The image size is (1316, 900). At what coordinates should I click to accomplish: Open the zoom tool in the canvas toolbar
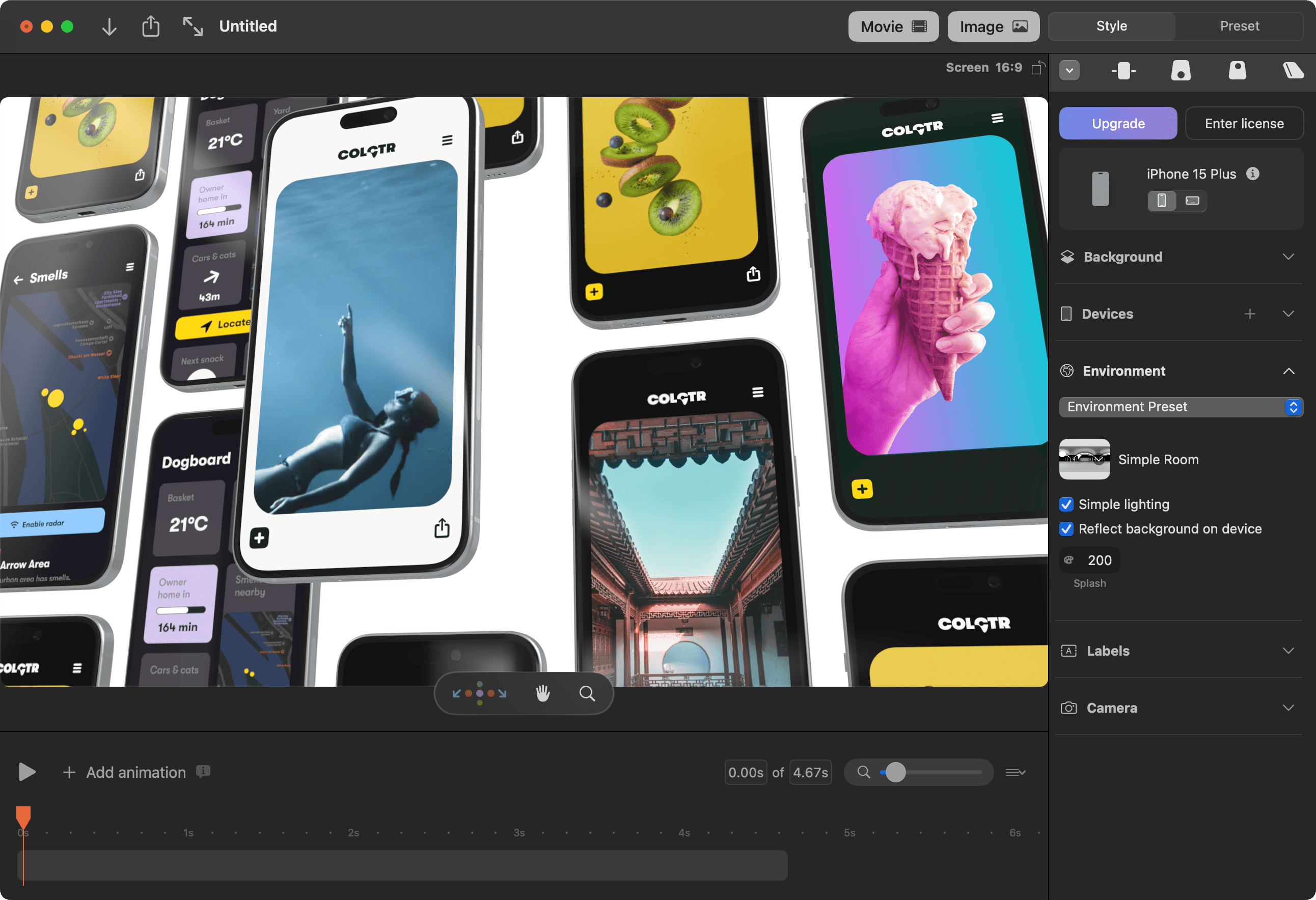pos(587,693)
